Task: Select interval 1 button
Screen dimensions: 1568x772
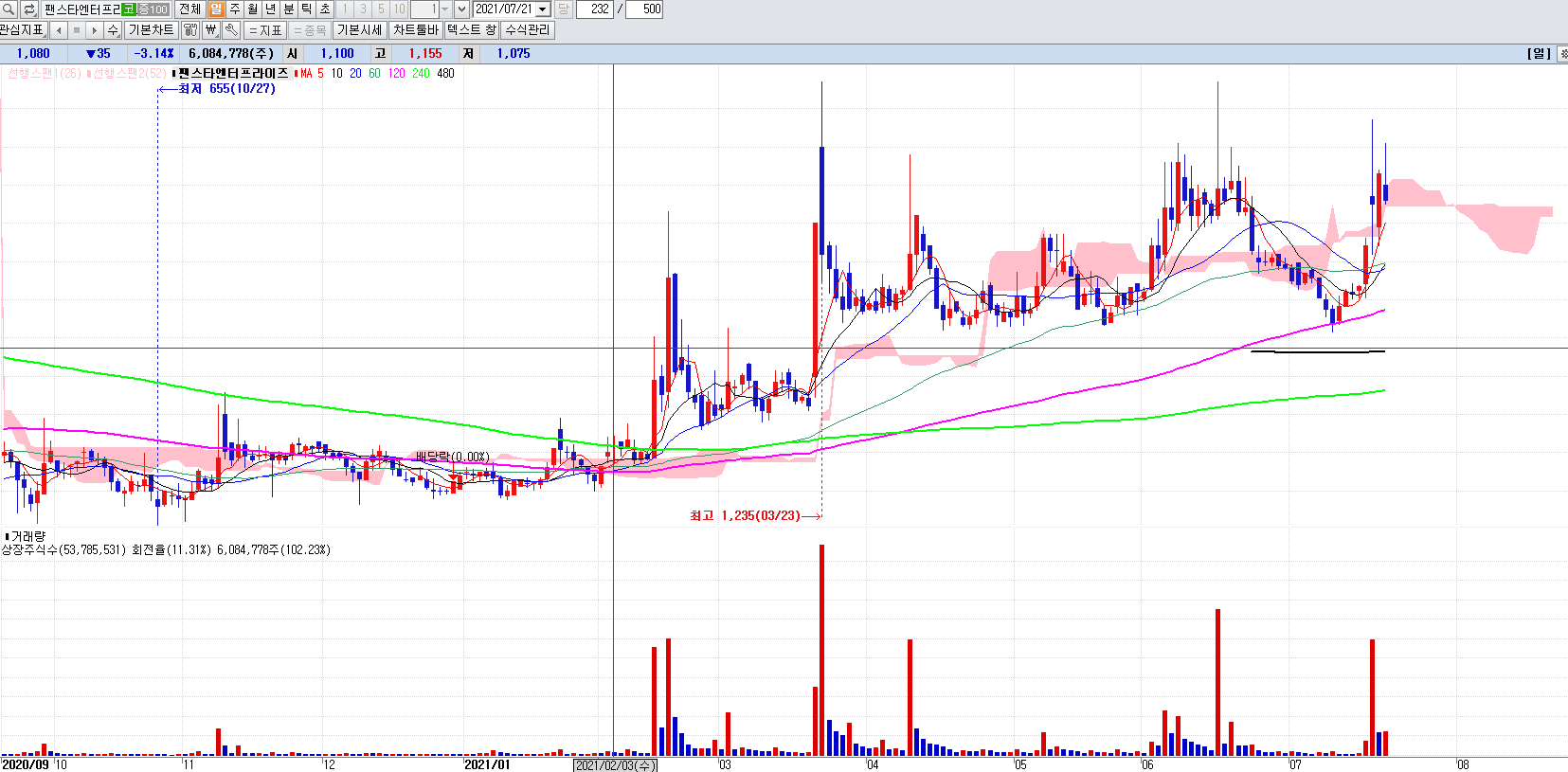Action: (345, 9)
